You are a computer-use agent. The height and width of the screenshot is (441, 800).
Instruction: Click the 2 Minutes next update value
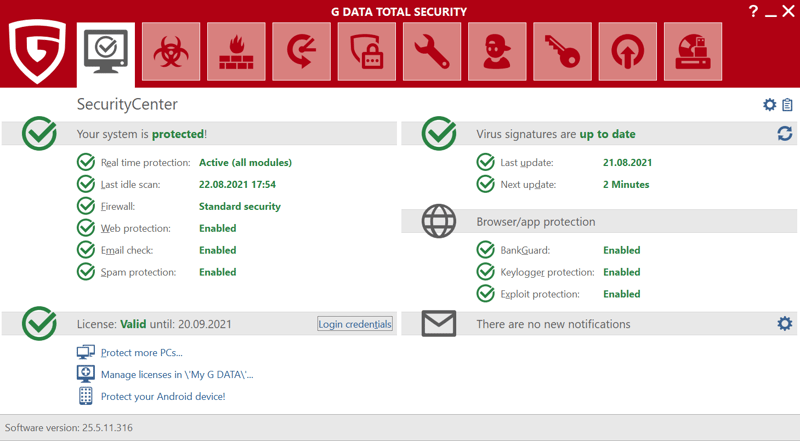[x=626, y=185]
